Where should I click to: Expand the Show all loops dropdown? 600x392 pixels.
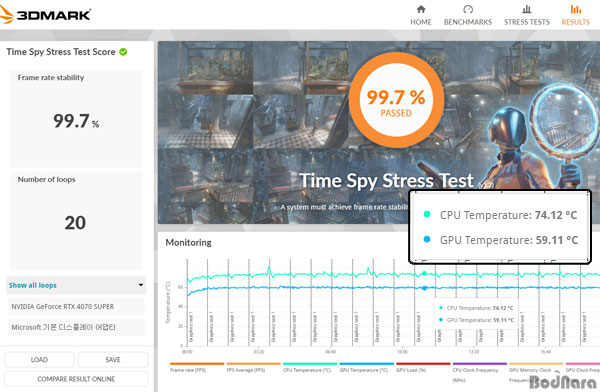pos(76,285)
